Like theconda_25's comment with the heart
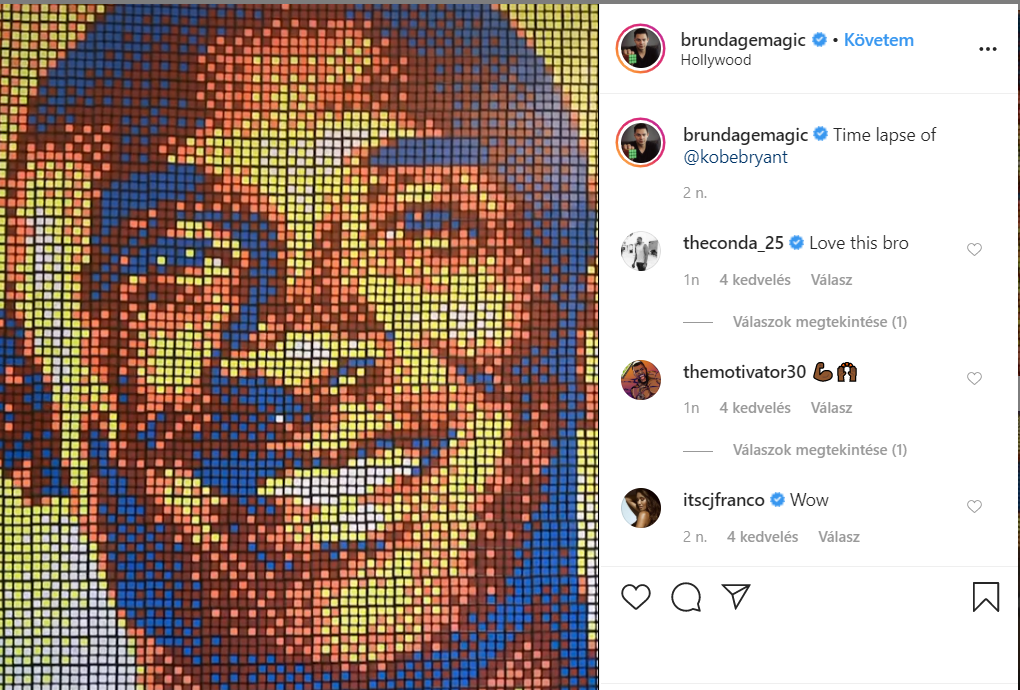 pyautogui.click(x=974, y=249)
